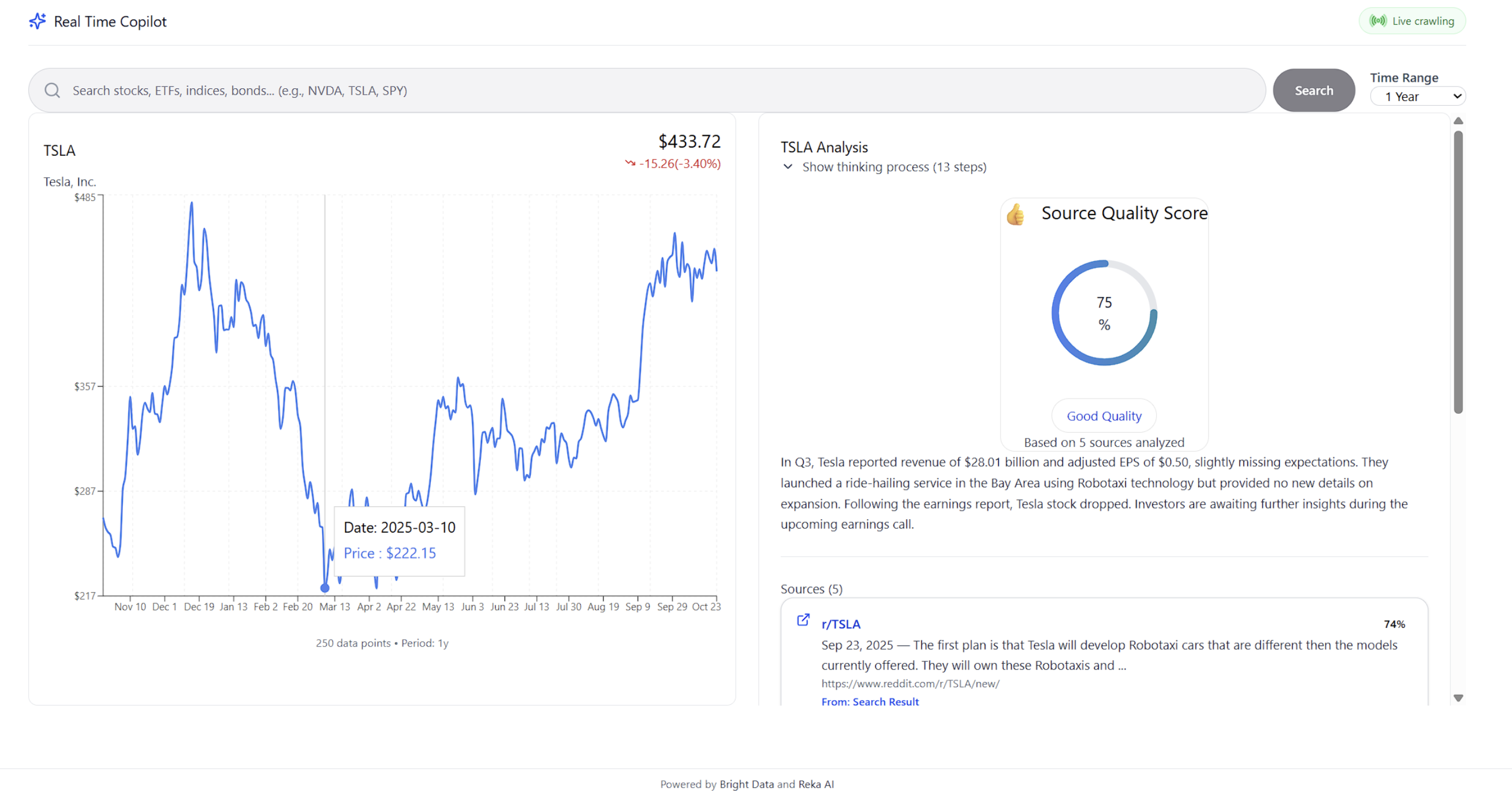Click the 75% circular quality gauge

point(1103,313)
